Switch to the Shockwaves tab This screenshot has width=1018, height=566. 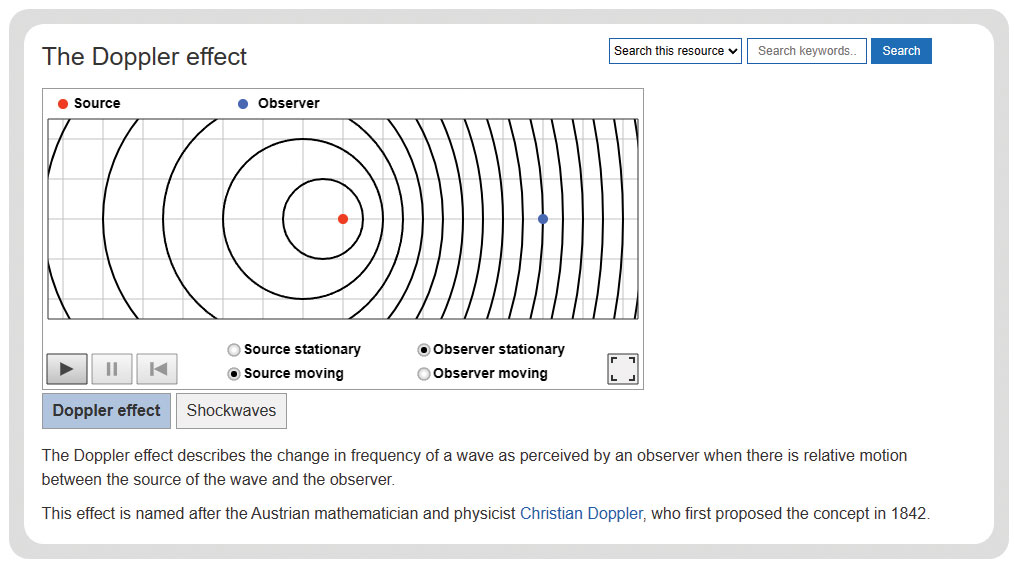(231, 411)
